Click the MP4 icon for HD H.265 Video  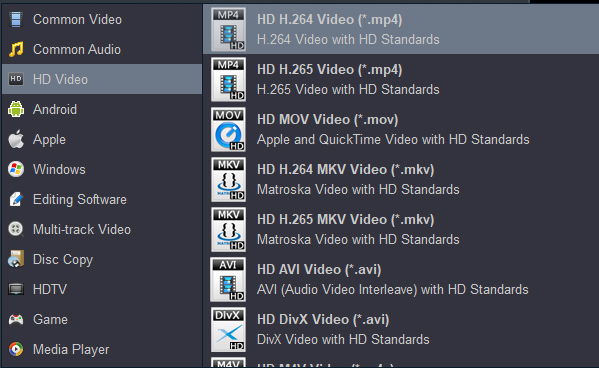228,79
